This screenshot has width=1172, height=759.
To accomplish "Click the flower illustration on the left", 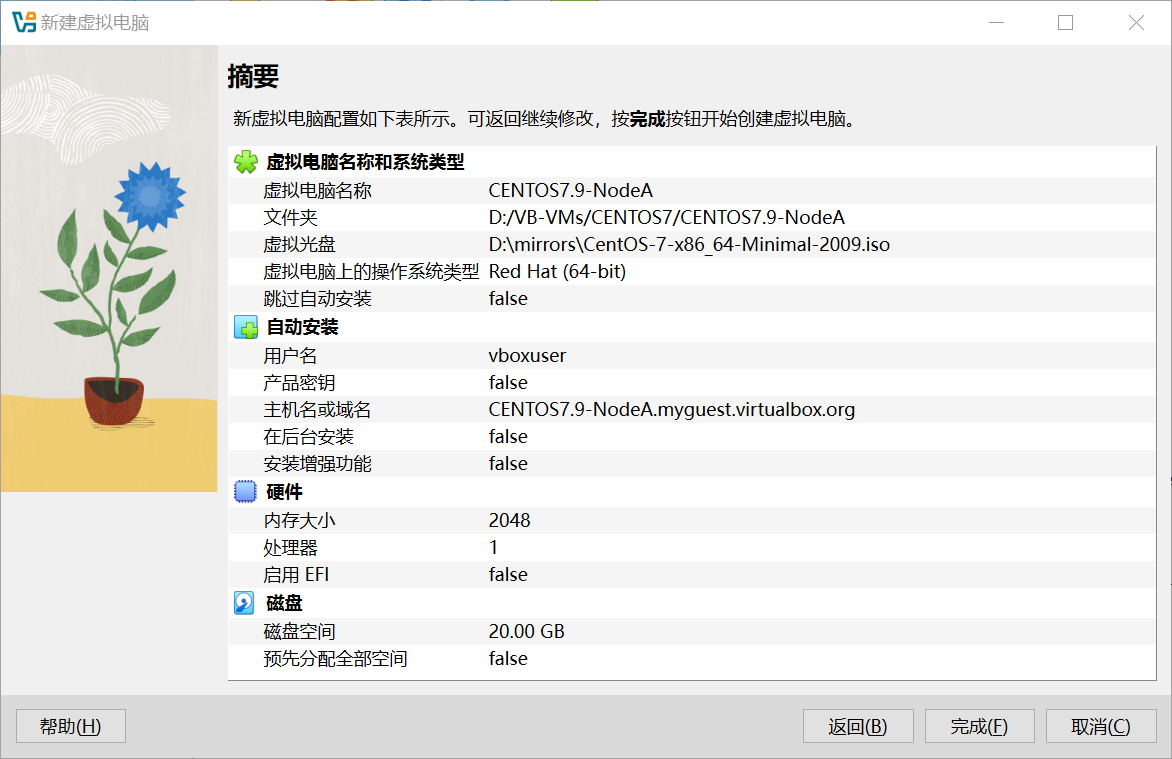I will (109, 268).
